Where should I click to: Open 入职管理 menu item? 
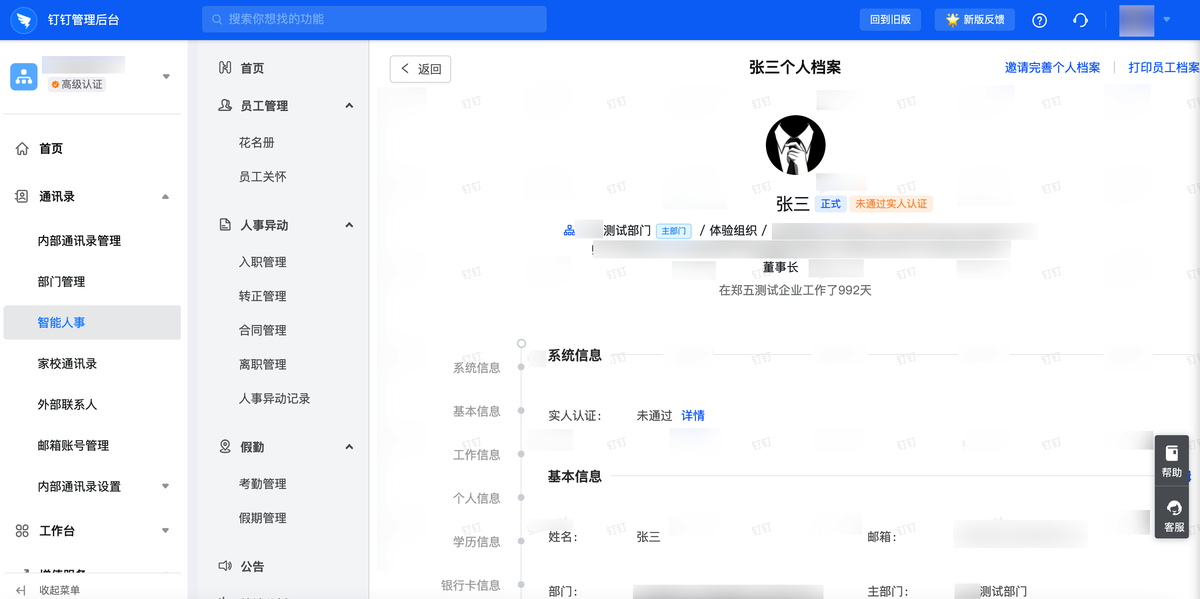point(262,262)
